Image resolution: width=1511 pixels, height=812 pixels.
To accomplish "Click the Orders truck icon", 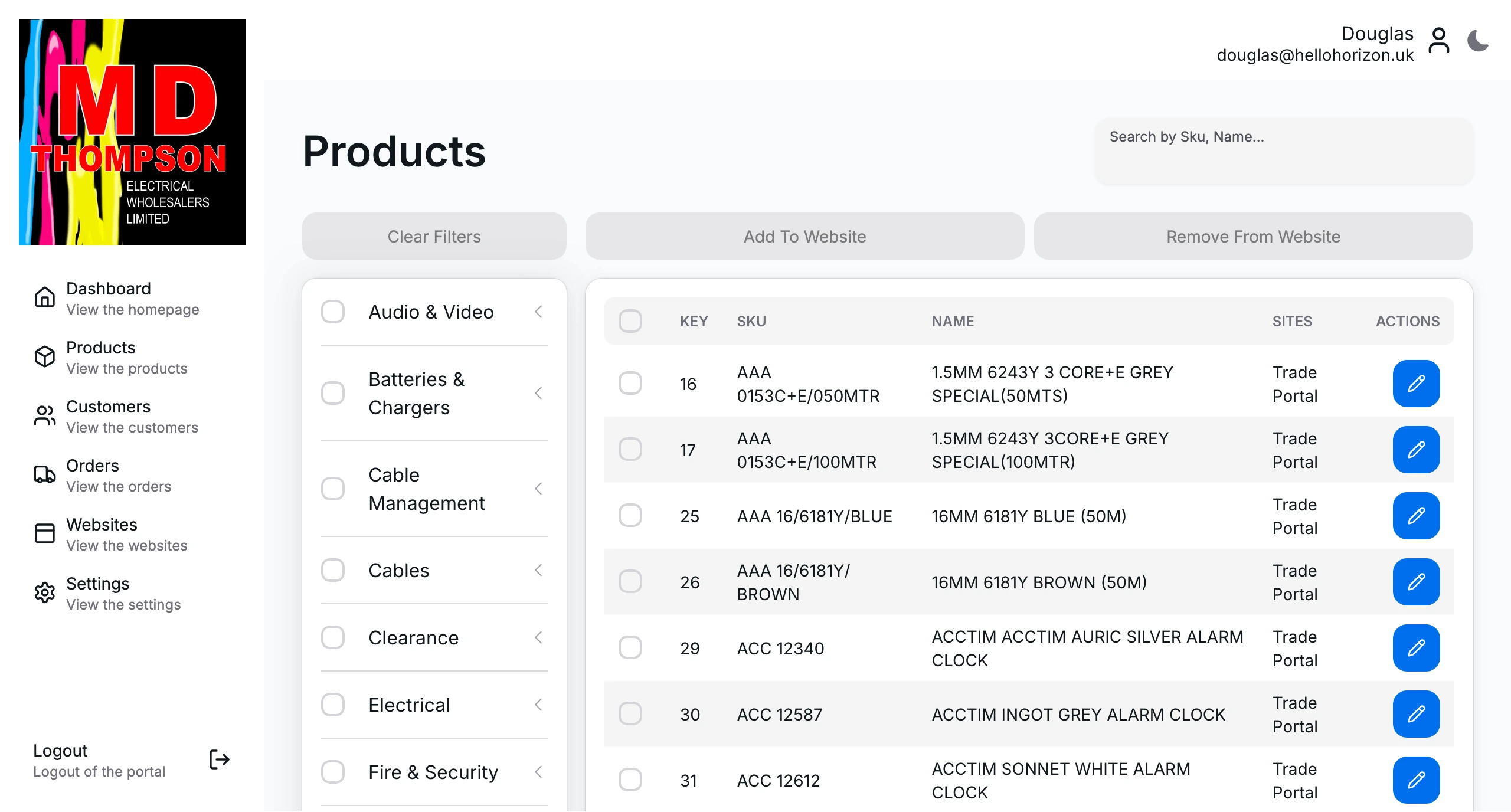I will point(44,474).
